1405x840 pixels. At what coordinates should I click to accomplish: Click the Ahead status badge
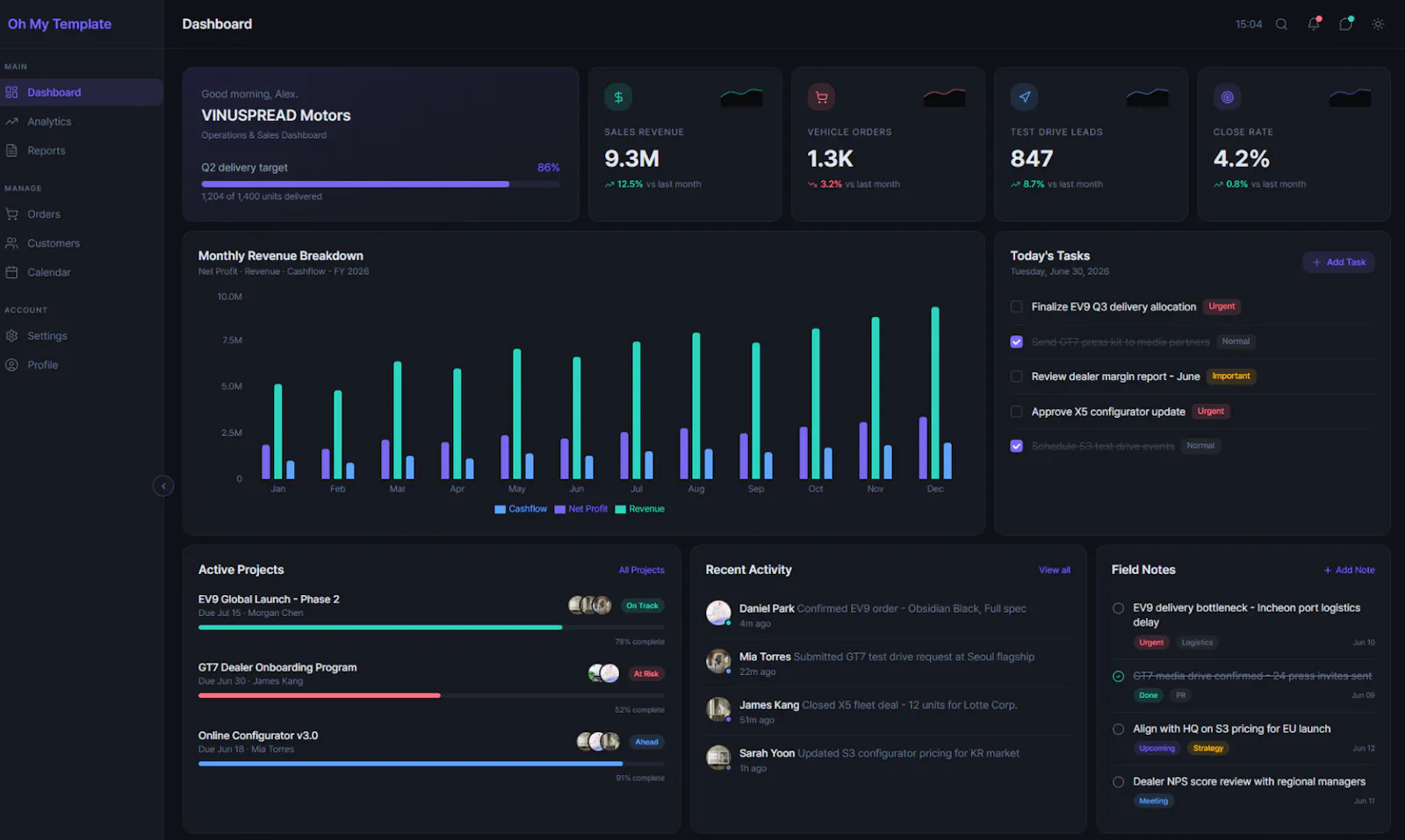pos(647,742)
